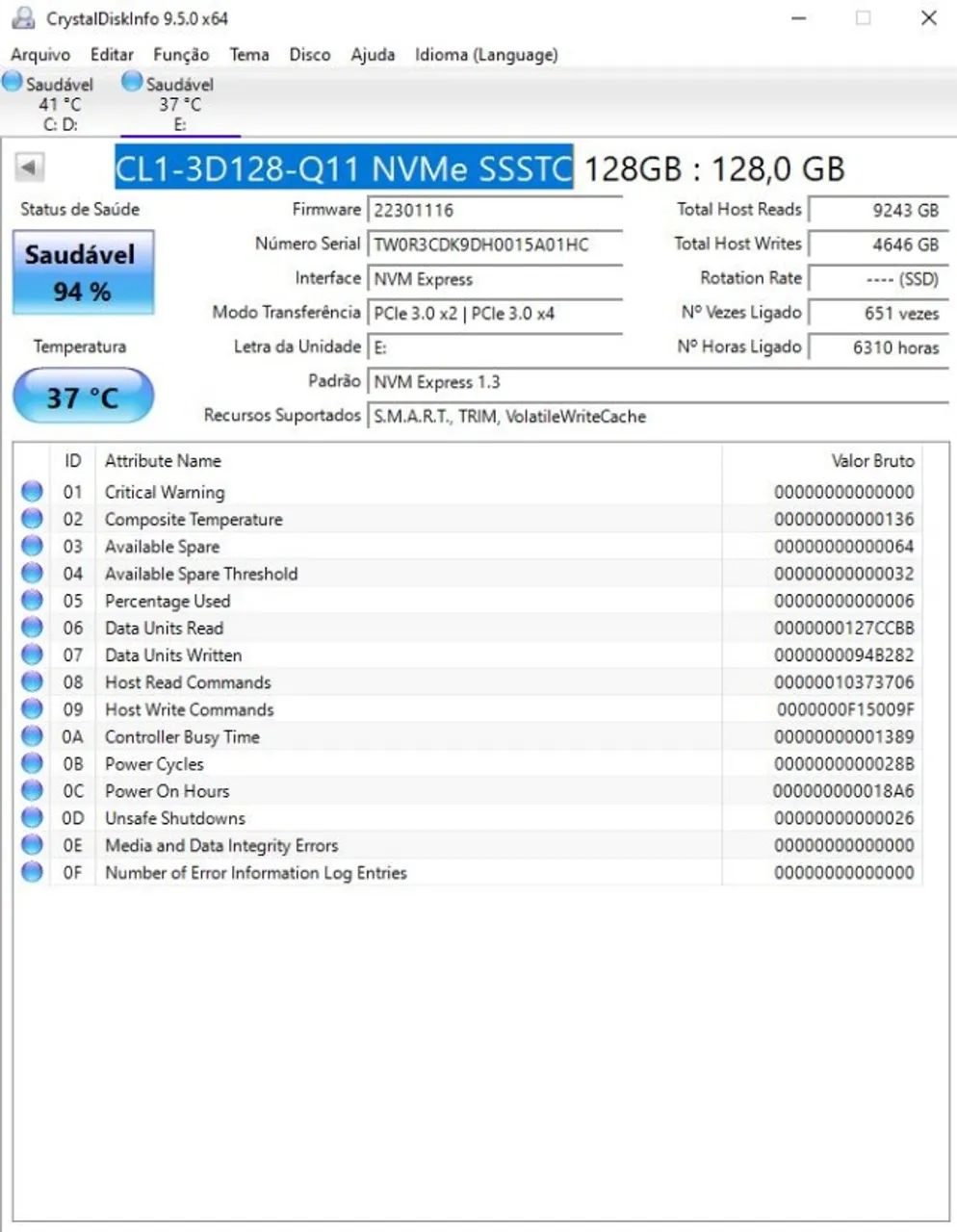Viewport: 957px width, 1232px height.
Task: Click the Interface field NVM Express
Action: (495, 279)
